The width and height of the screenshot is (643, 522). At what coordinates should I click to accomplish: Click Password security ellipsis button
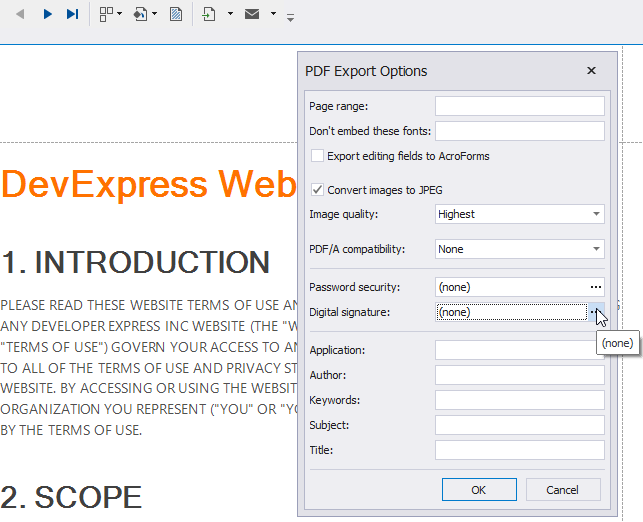click(596, 287)
